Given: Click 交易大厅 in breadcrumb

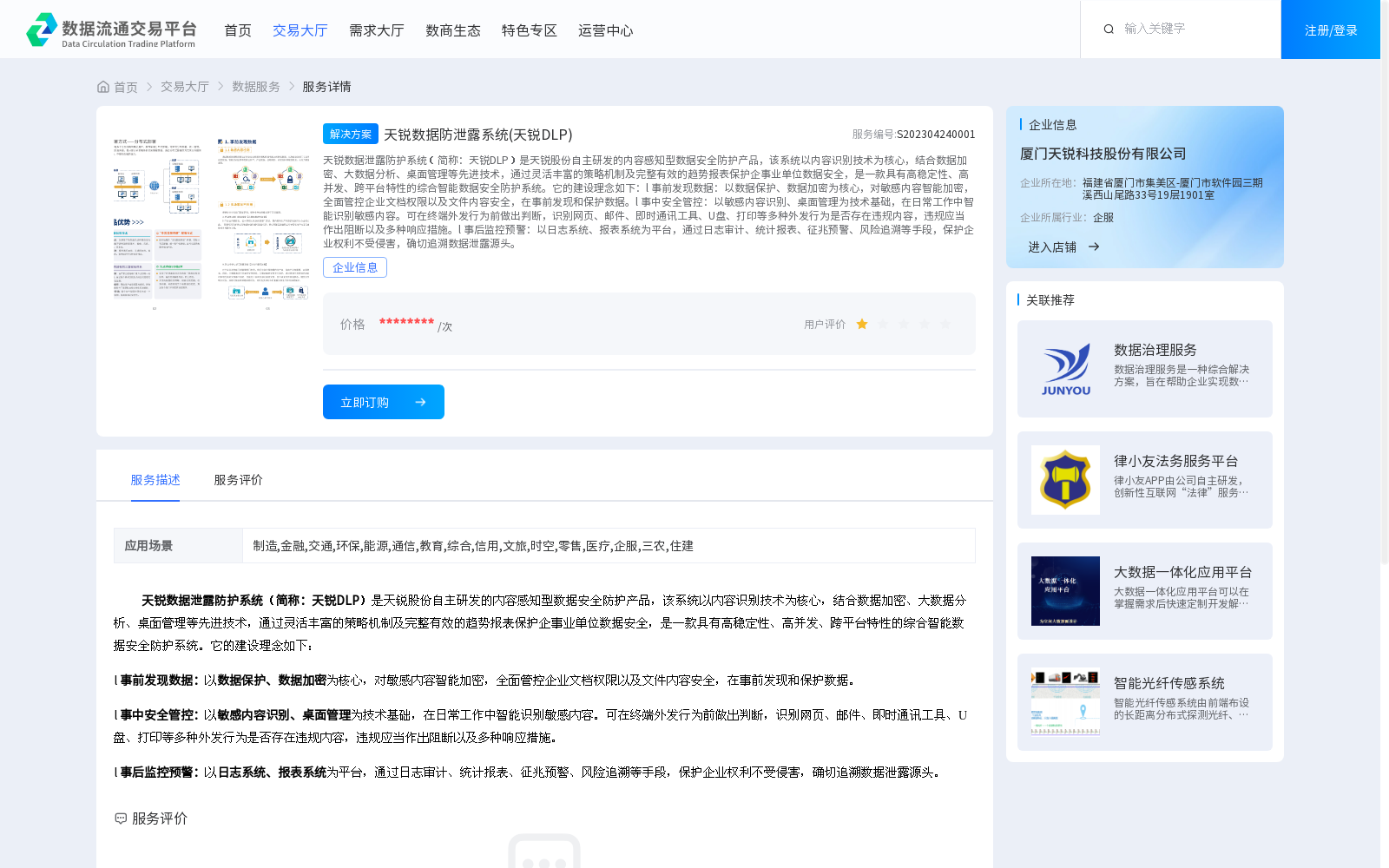Looking at the screenshot, I should (185, 87).
